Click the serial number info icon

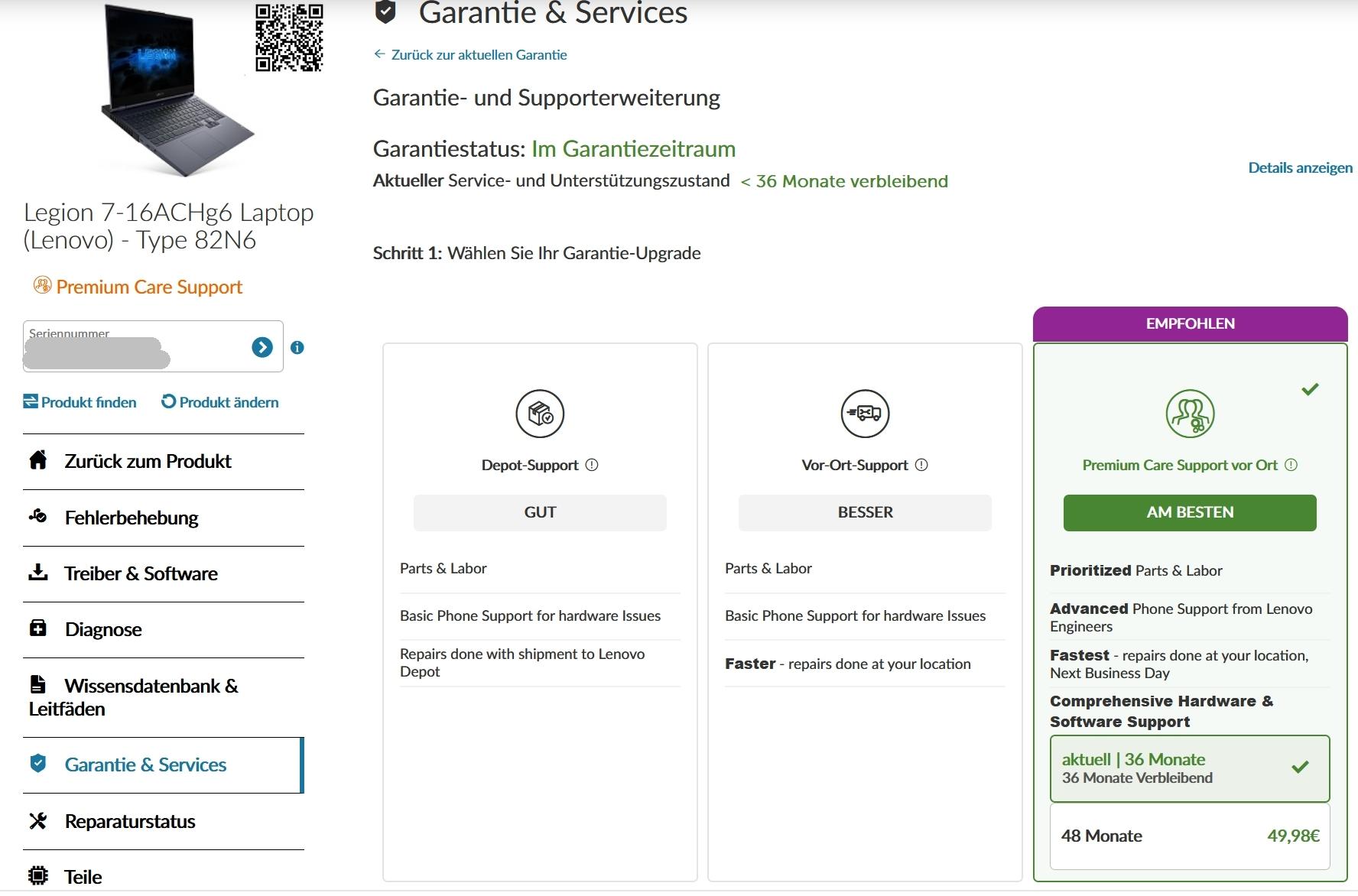pos(297,347)
